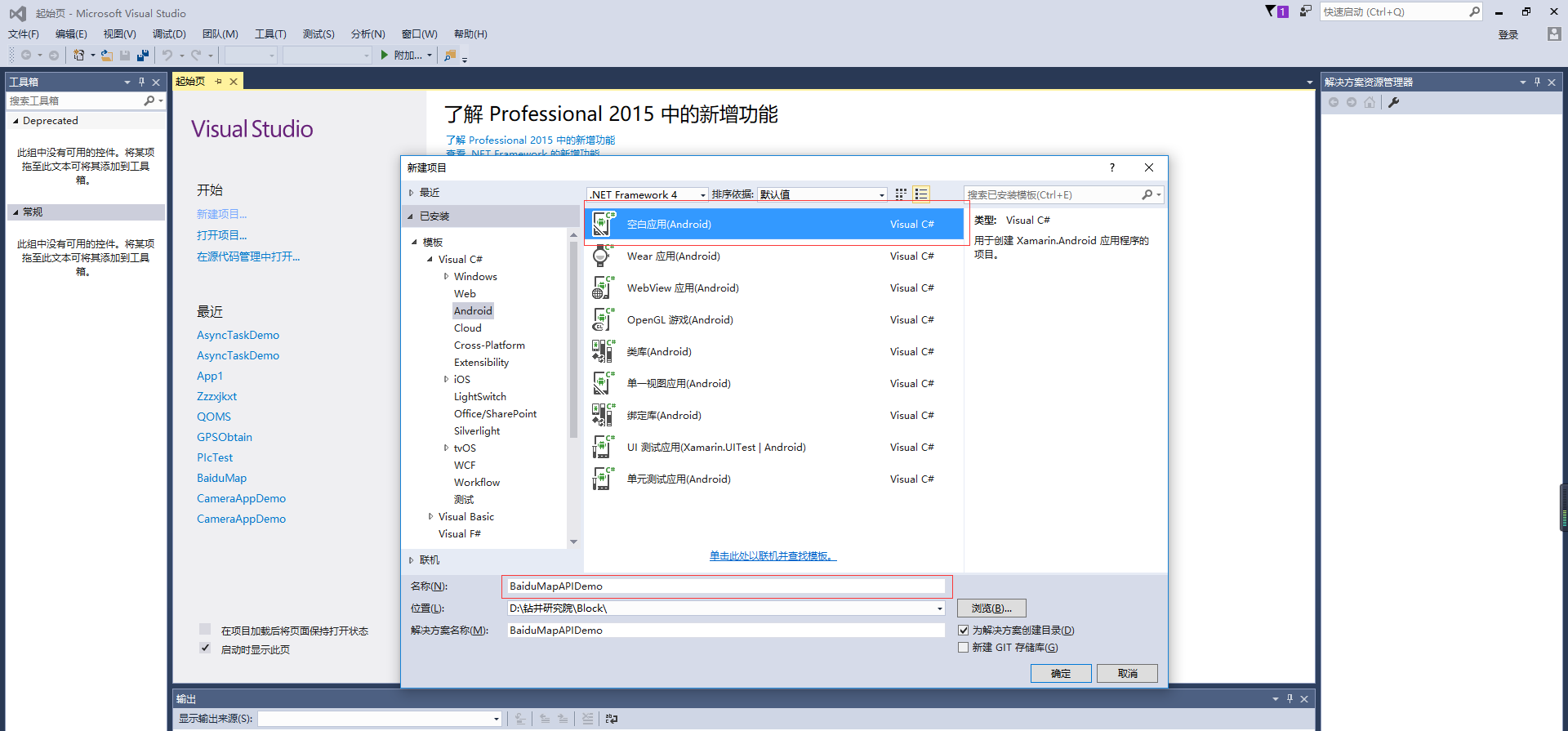Image resolution: width=1568 pixels, height=731 pixels.
Task: Click the Sign in link
Action: tap(1508, 34)
